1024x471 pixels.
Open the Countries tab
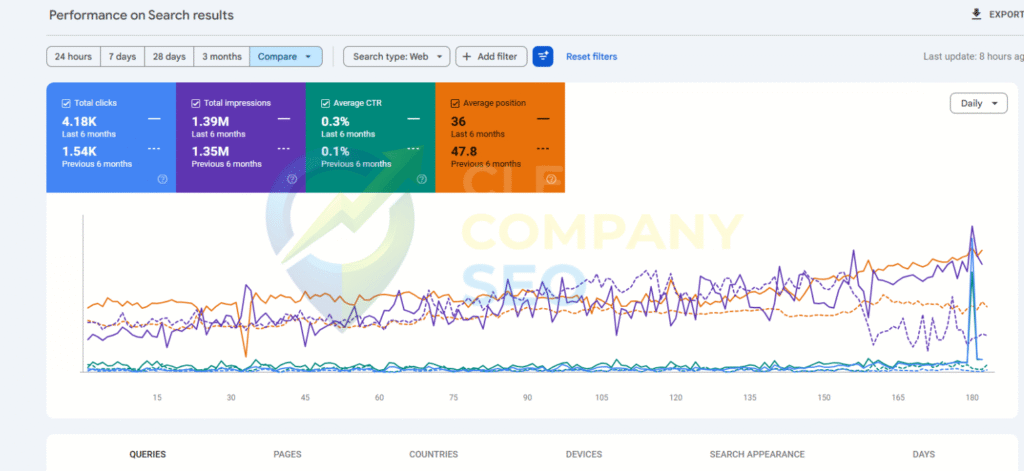[433, 454]
